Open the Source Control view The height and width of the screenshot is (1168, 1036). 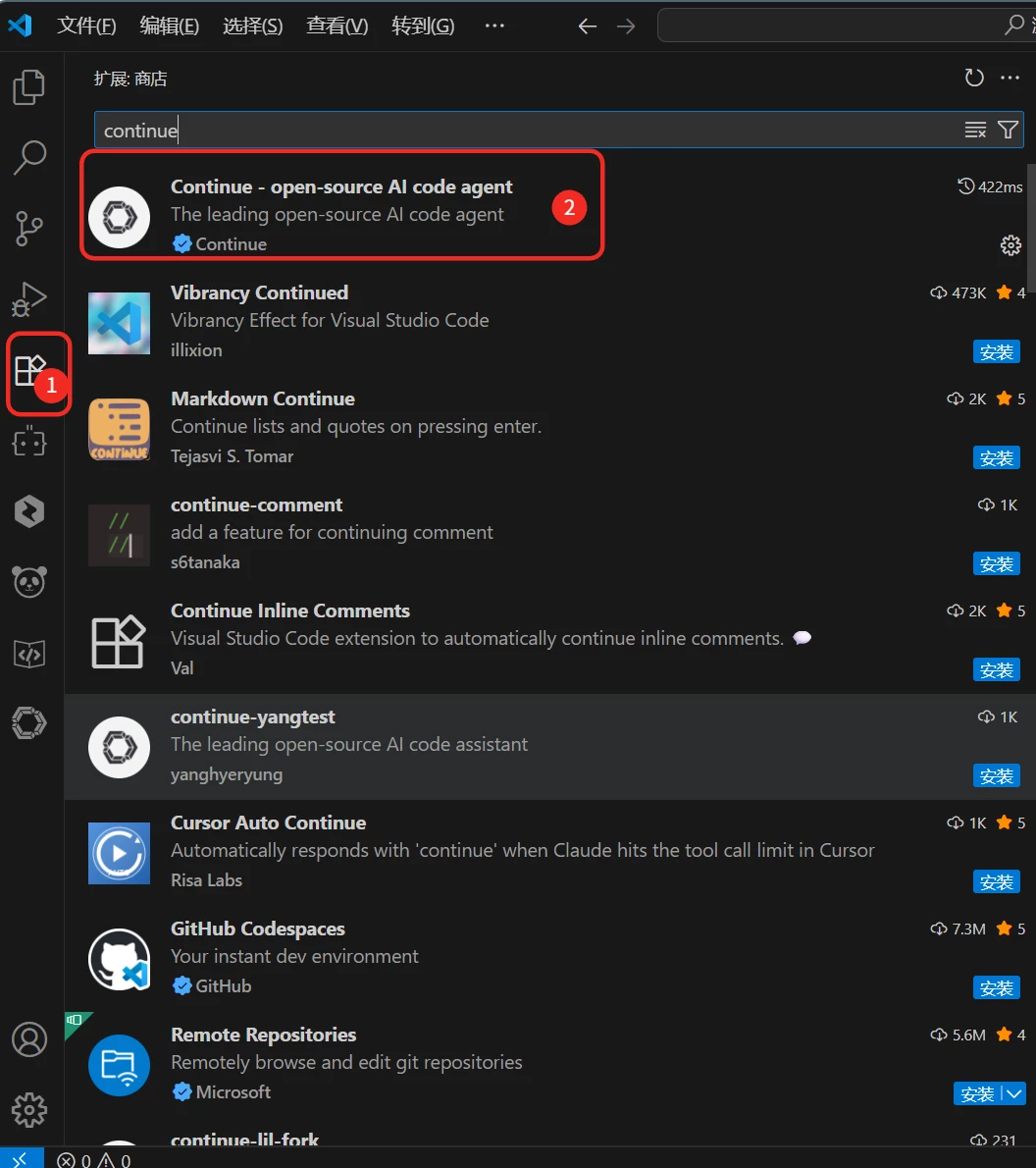[x=29, y=228]
